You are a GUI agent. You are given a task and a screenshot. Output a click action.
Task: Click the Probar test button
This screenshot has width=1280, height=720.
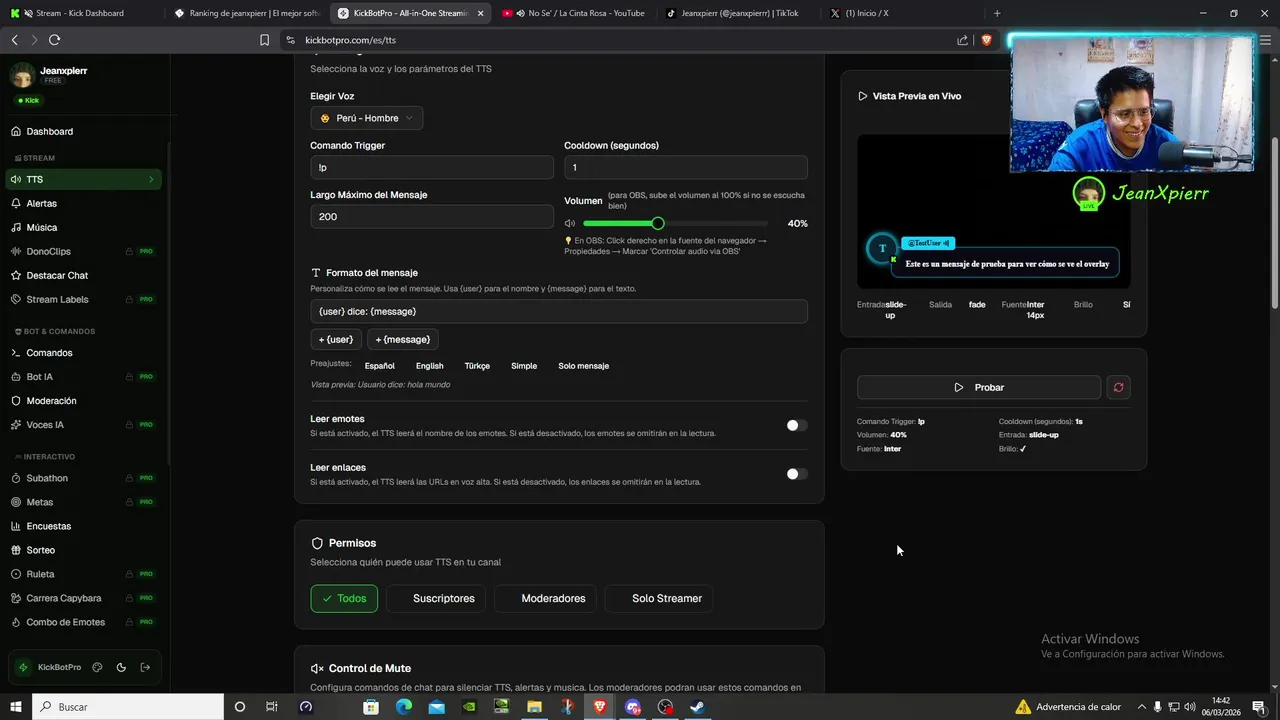pos(979,387)
